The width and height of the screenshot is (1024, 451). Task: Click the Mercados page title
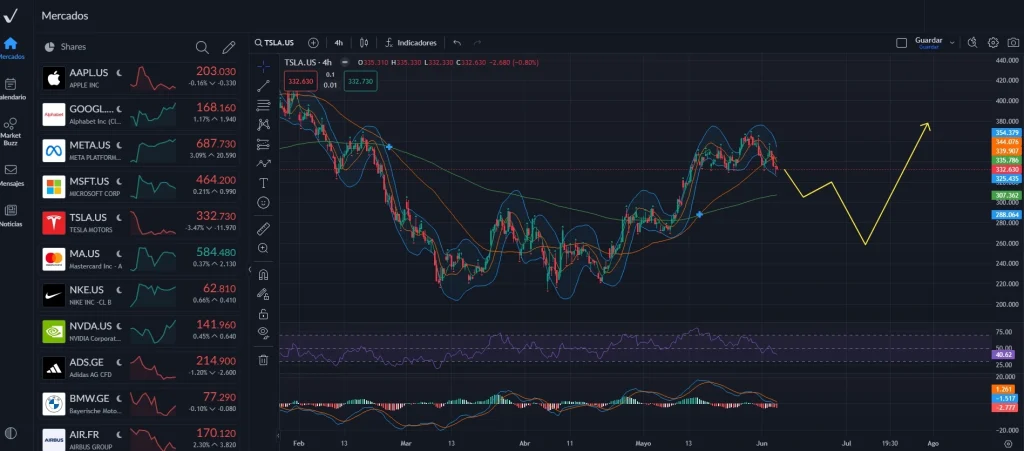coord(65,16)
